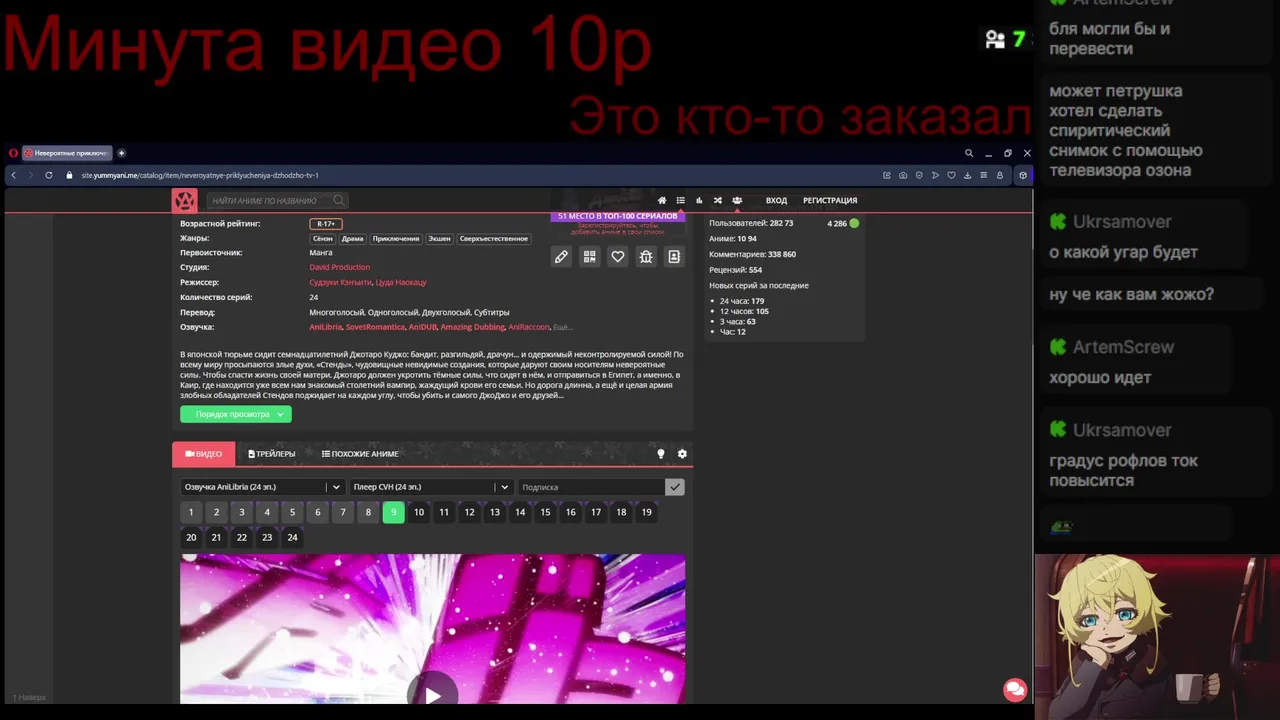
Task: Select episode 9 highlighted button
Action: [393, 512]
